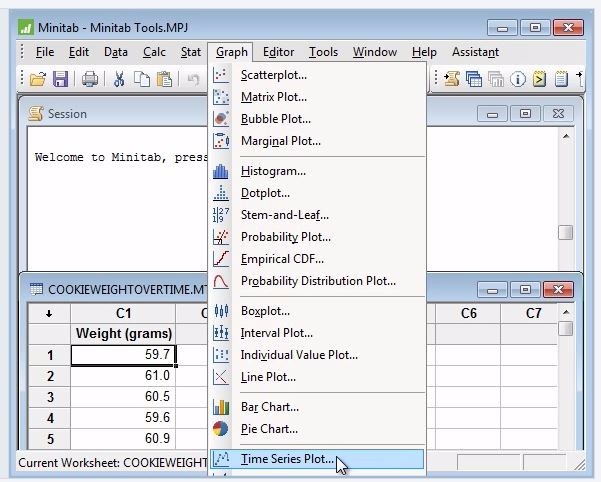Image resolution: width=601 pixels, height=482 pixels.
Task: Click the Show Worksheets Folder icon
Action: (x=474, y=79)
